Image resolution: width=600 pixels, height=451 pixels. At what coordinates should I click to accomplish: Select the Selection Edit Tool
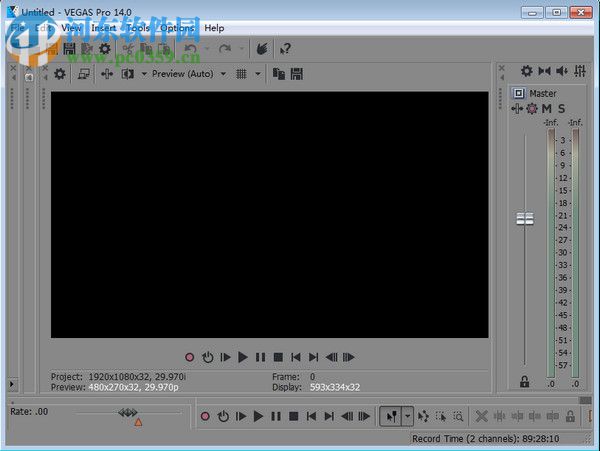tap(441, 416)
